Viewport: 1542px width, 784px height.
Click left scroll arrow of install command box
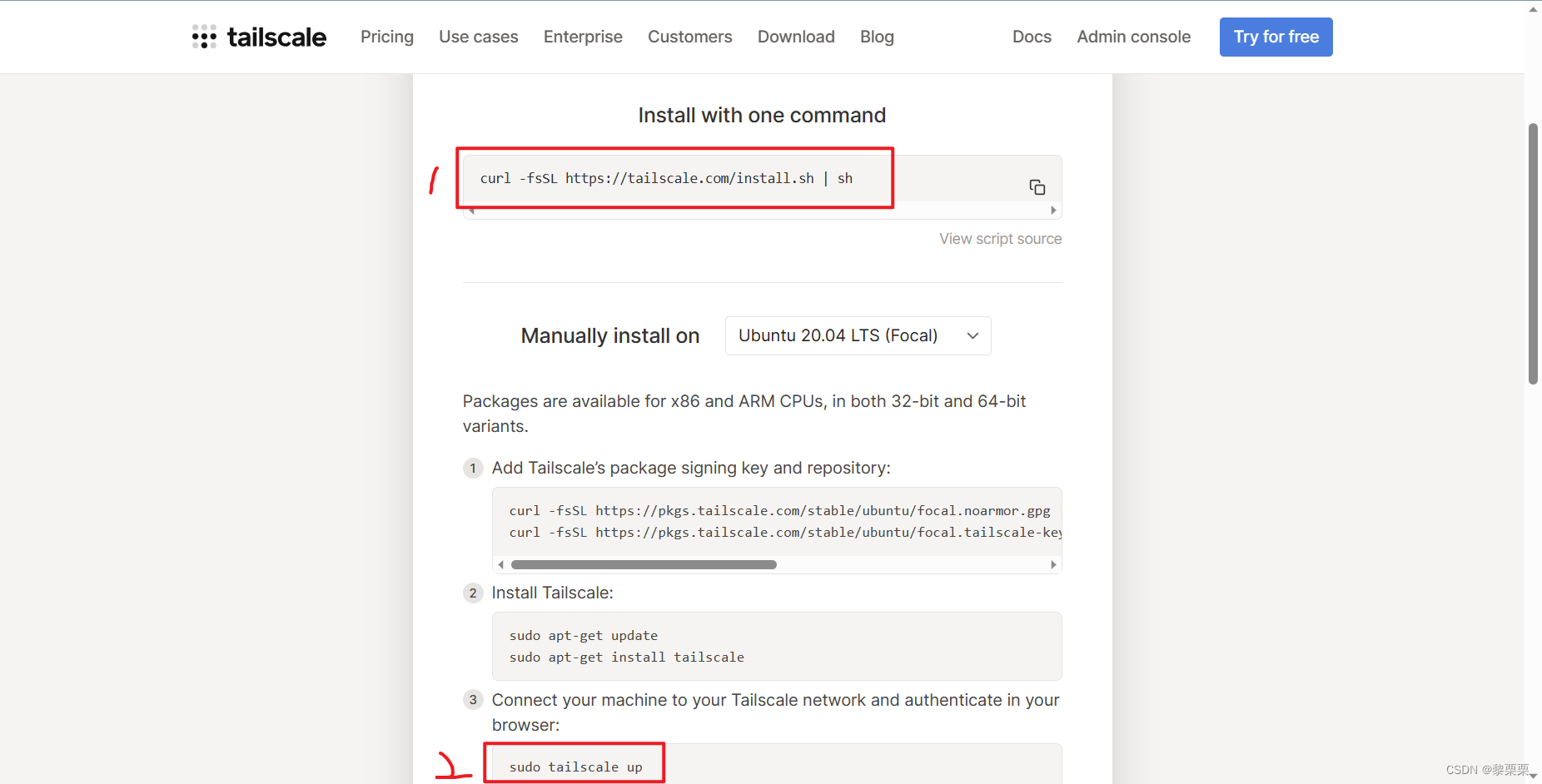click(x=471, y=211)
